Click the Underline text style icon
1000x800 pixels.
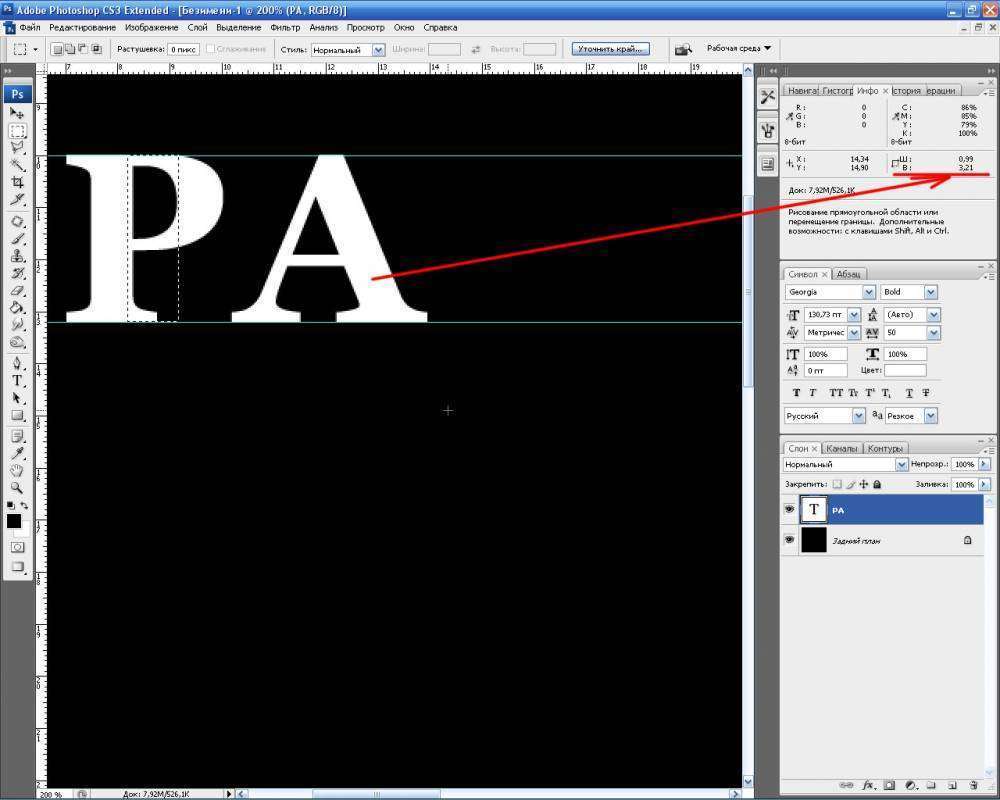coord(909,393)
